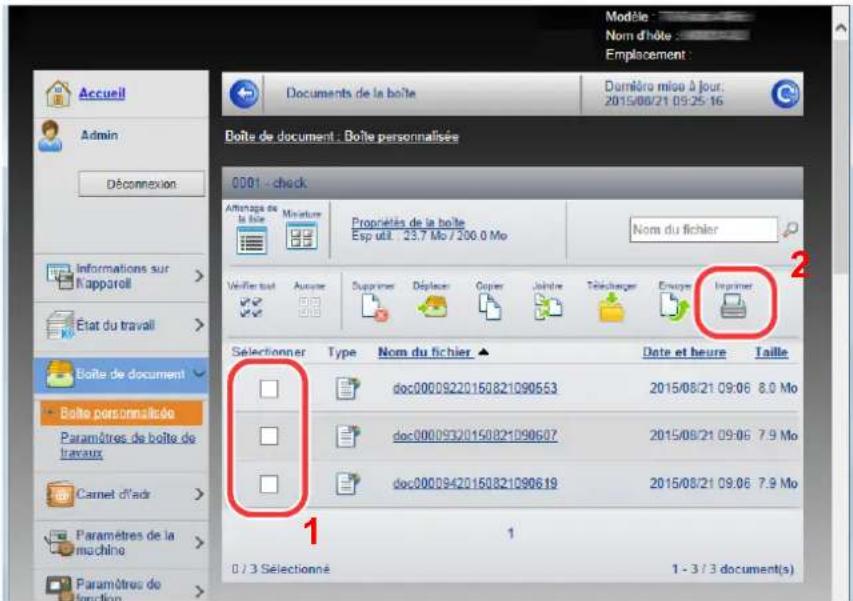This screenshot has height=601, width=853.
Task: Open Paramètres de boîte de travaux
Action: [x=128, y=445]
